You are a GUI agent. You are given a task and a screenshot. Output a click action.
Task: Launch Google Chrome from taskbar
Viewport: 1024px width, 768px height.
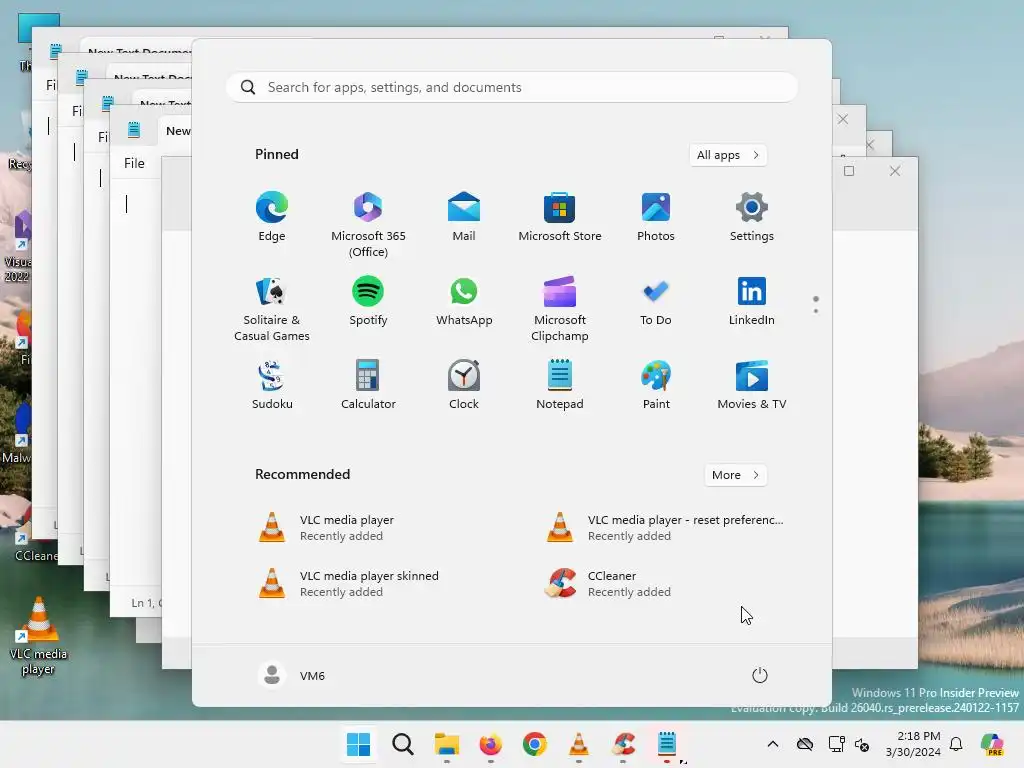[535, 744]
